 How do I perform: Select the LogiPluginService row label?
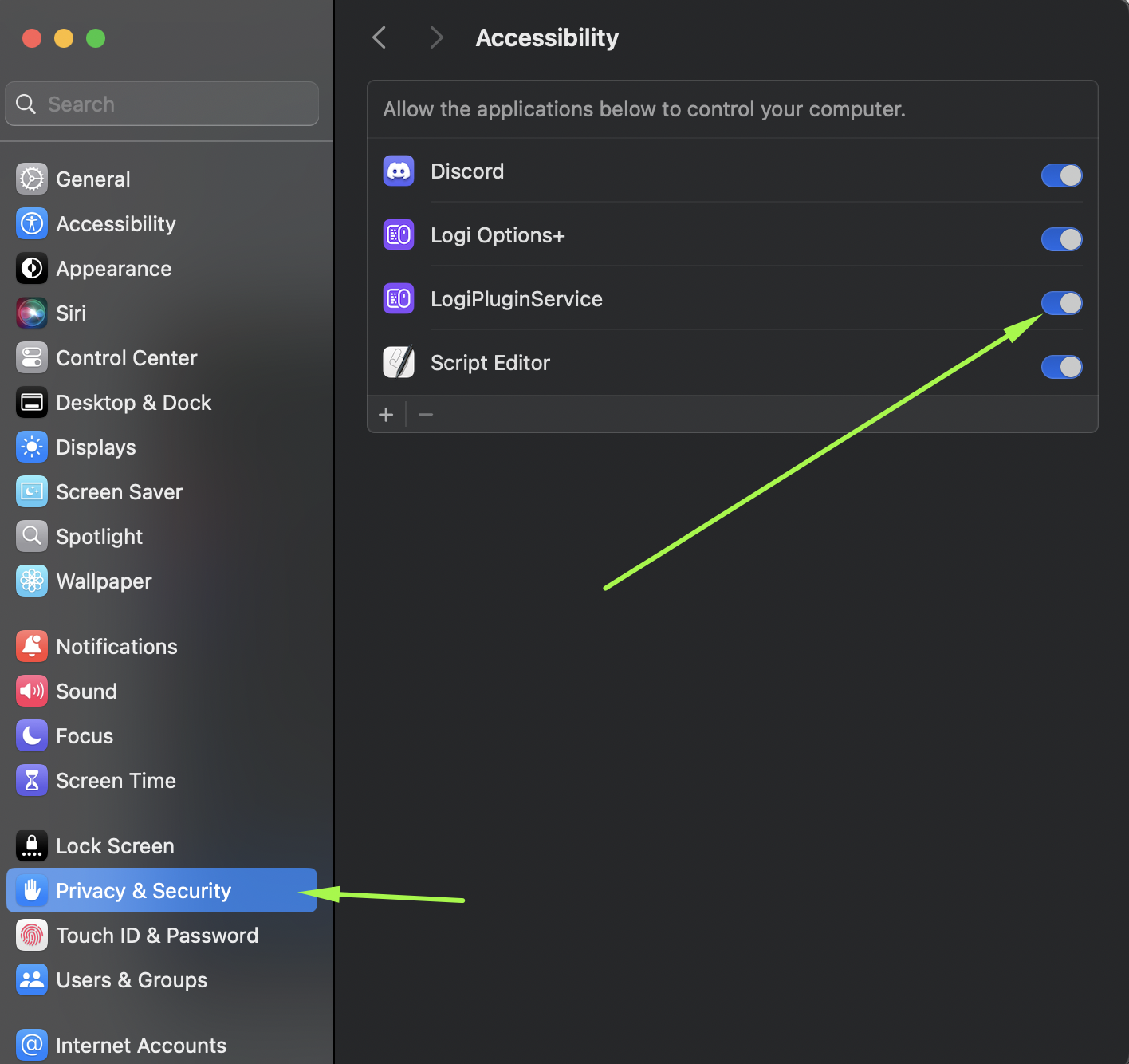[x=517, y=299]
